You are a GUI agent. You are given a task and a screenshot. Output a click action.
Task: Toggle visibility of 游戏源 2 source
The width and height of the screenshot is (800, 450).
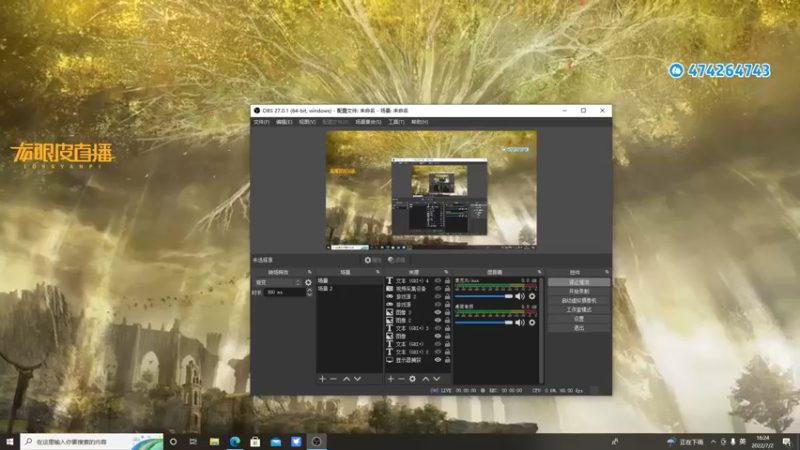[438, 296]
